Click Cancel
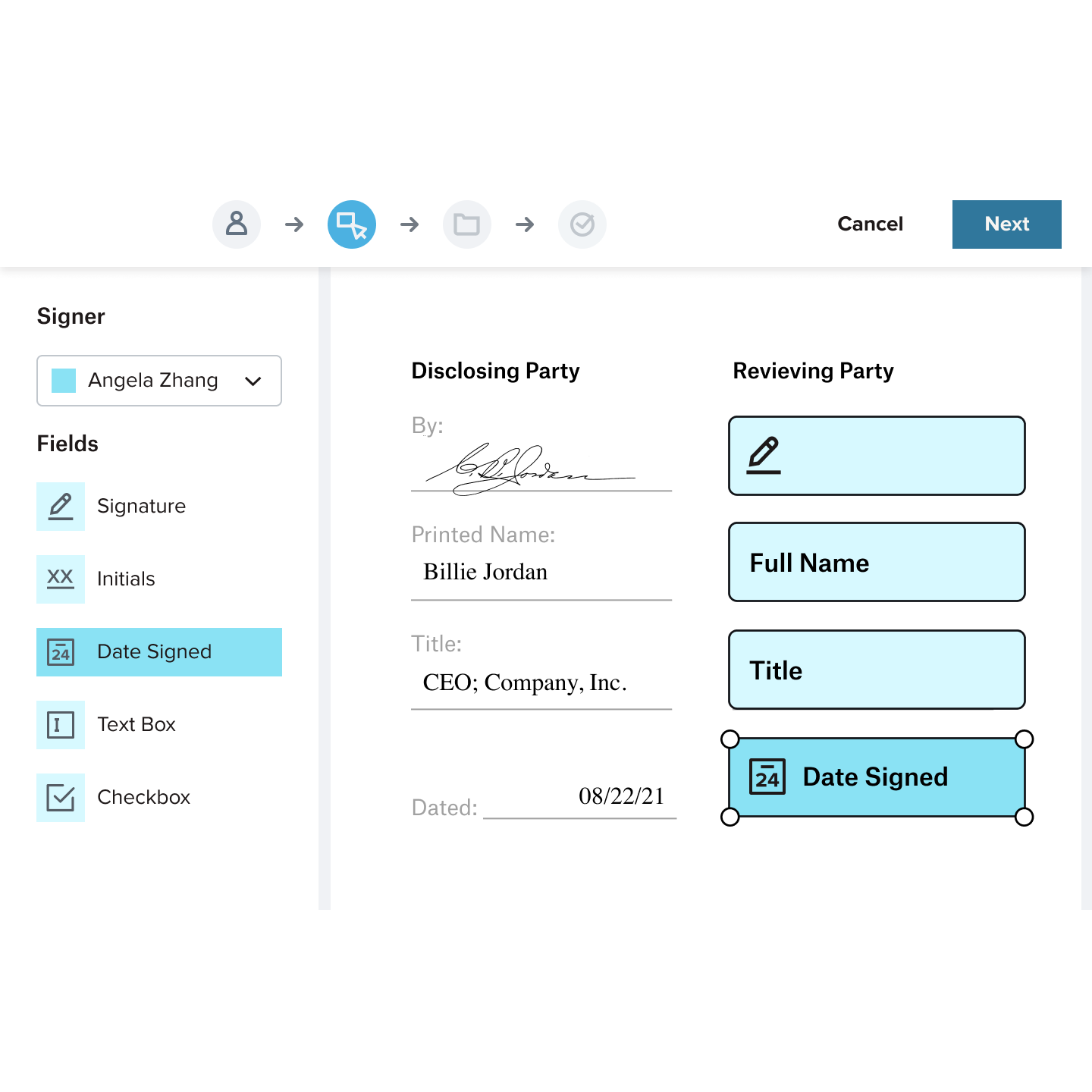 coord(870,224)
